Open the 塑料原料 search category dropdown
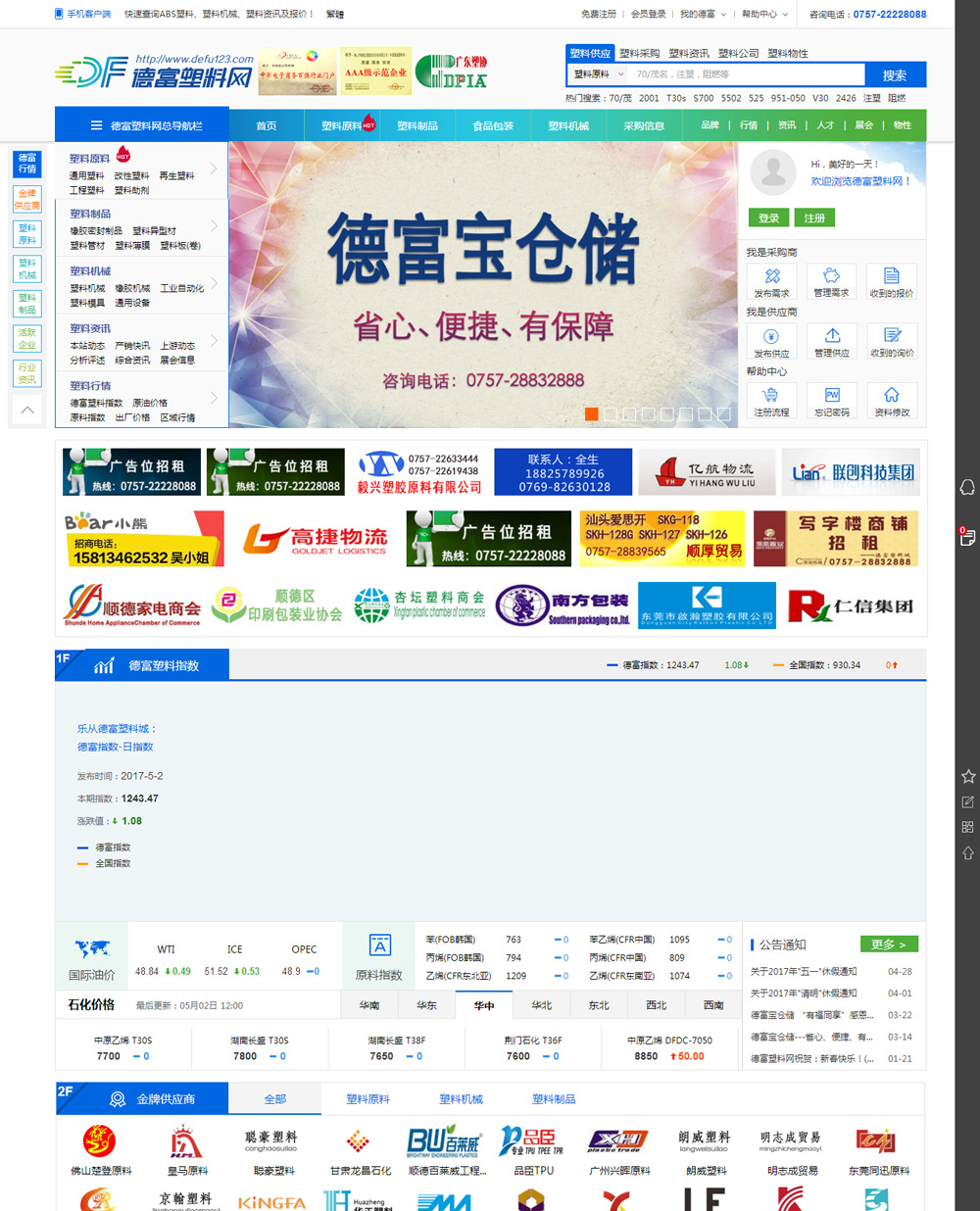This screenshot has width=980, height=1211. coord(597,74)
